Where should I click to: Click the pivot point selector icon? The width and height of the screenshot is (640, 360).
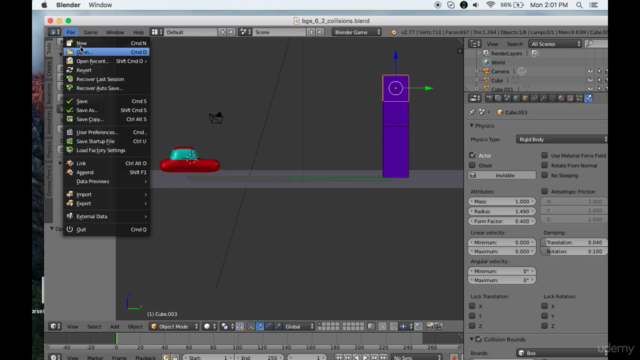coord(227,326)
